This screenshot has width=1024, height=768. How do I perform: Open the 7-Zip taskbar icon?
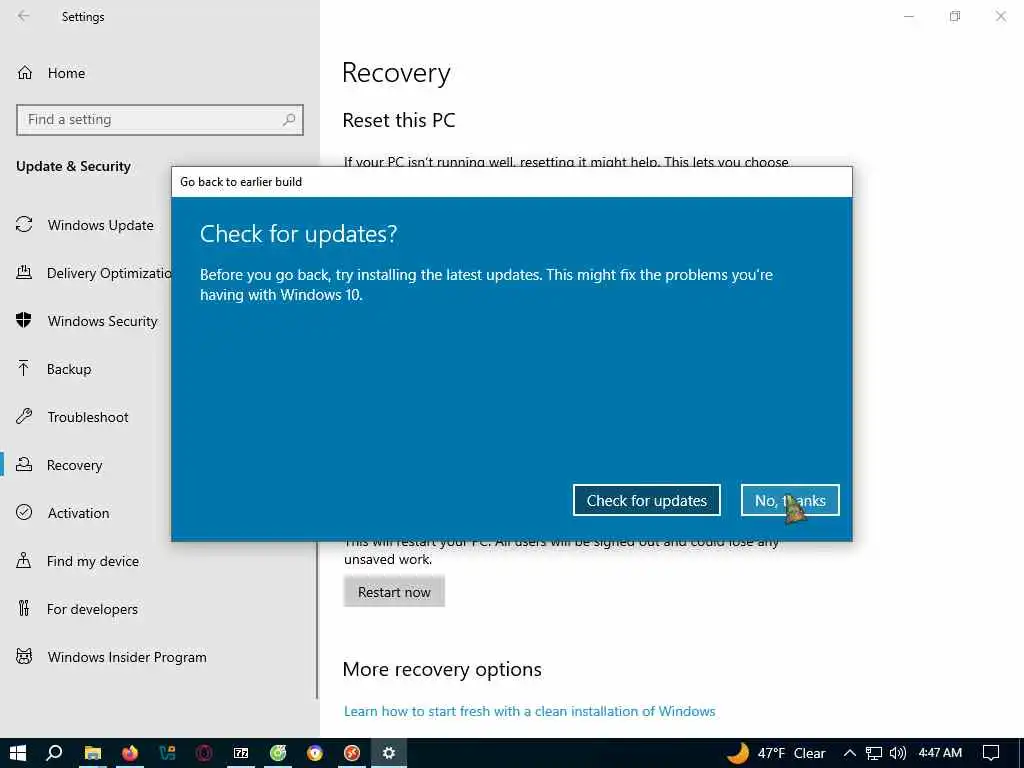241,753
